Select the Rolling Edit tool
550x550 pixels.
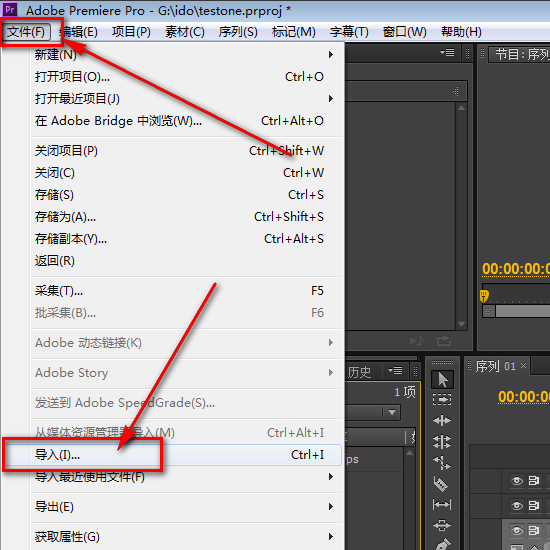point(442,442)
